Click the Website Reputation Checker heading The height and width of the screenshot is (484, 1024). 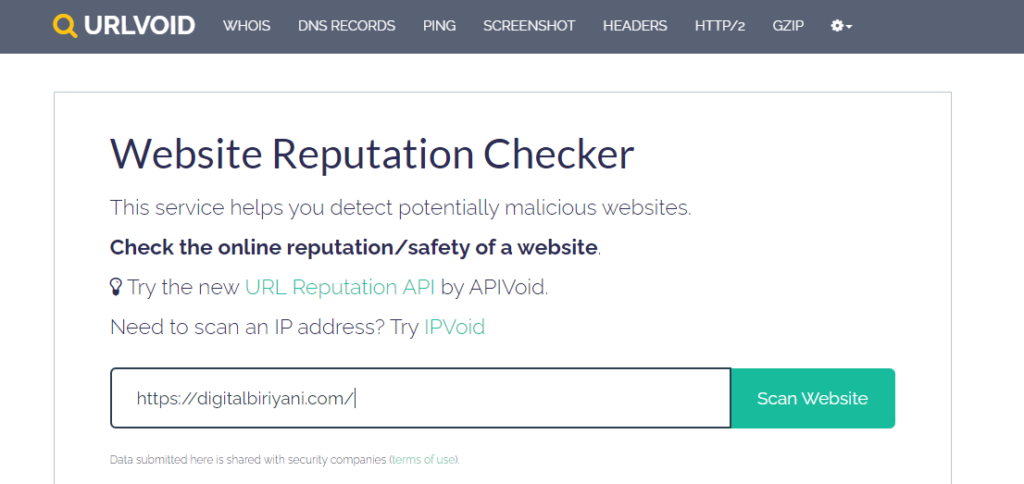point(372,155)
